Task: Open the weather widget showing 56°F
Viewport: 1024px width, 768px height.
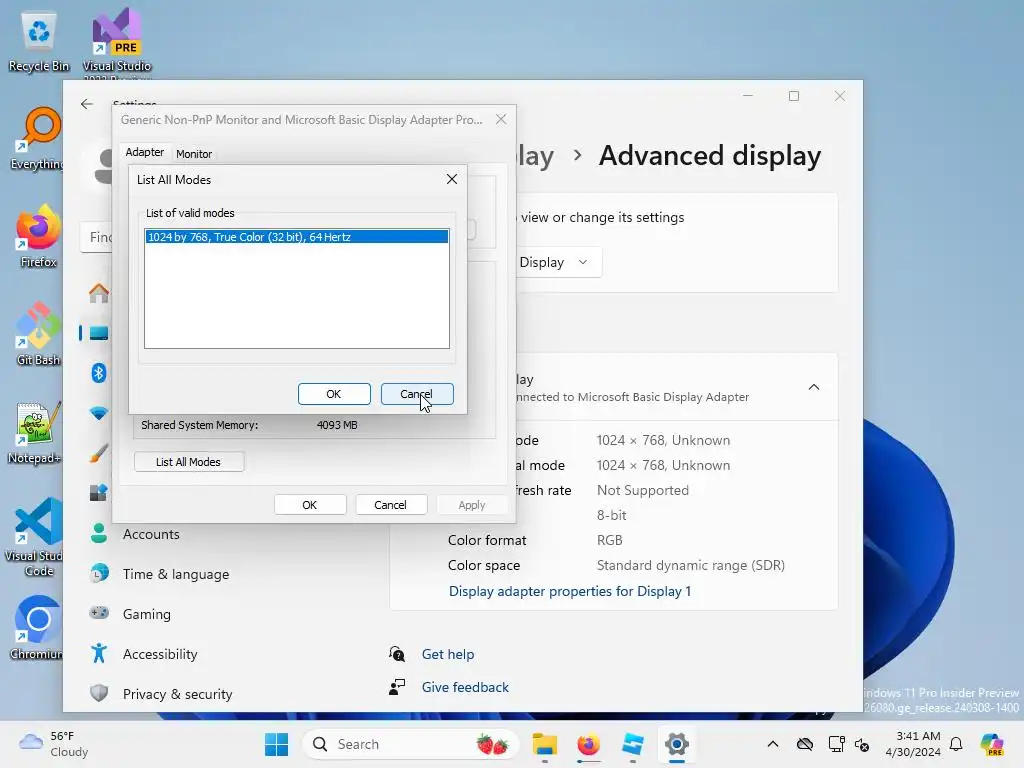Action: [x=54, y=744]
